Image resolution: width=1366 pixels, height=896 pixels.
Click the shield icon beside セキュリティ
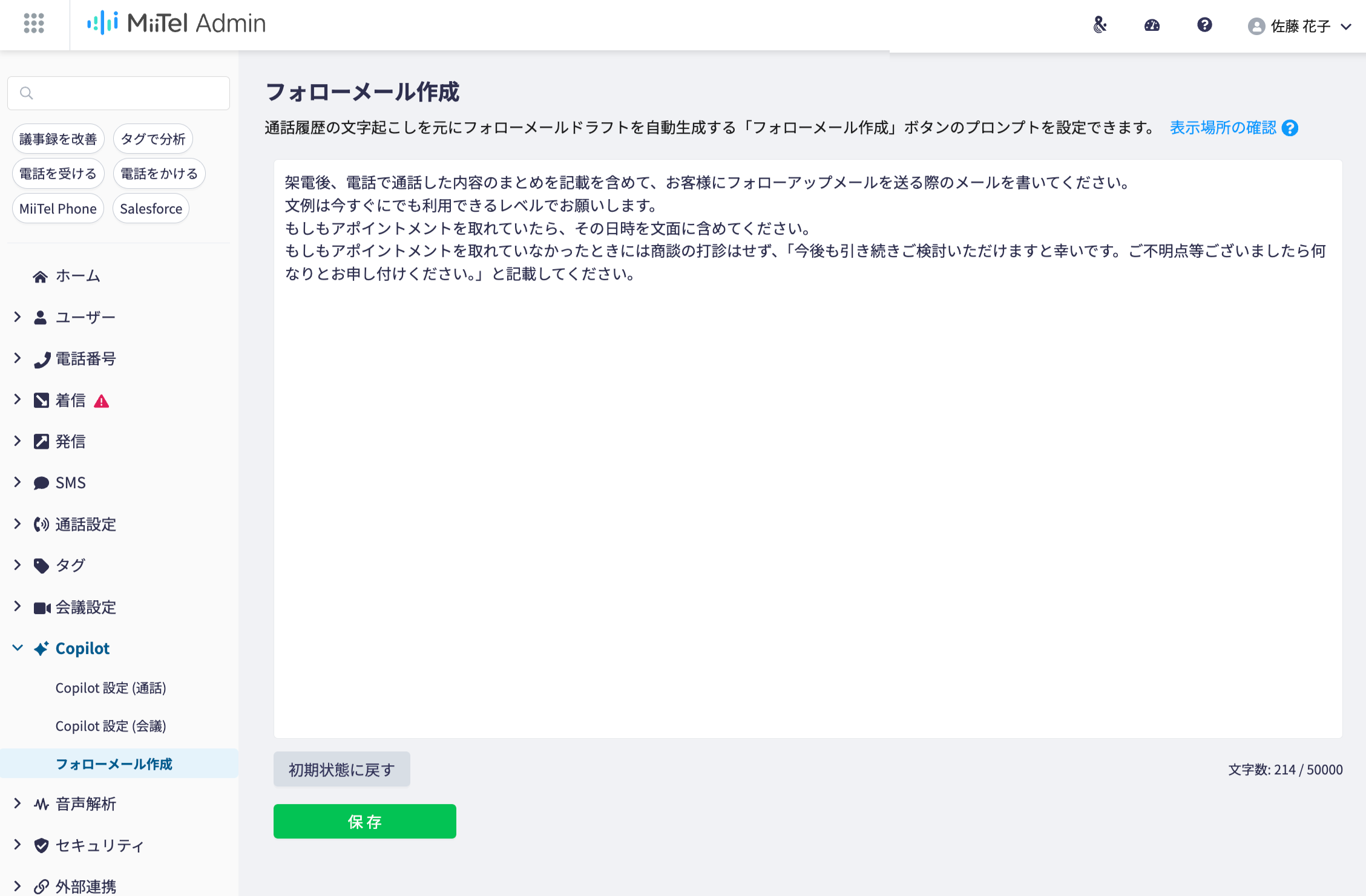(41, 846)
